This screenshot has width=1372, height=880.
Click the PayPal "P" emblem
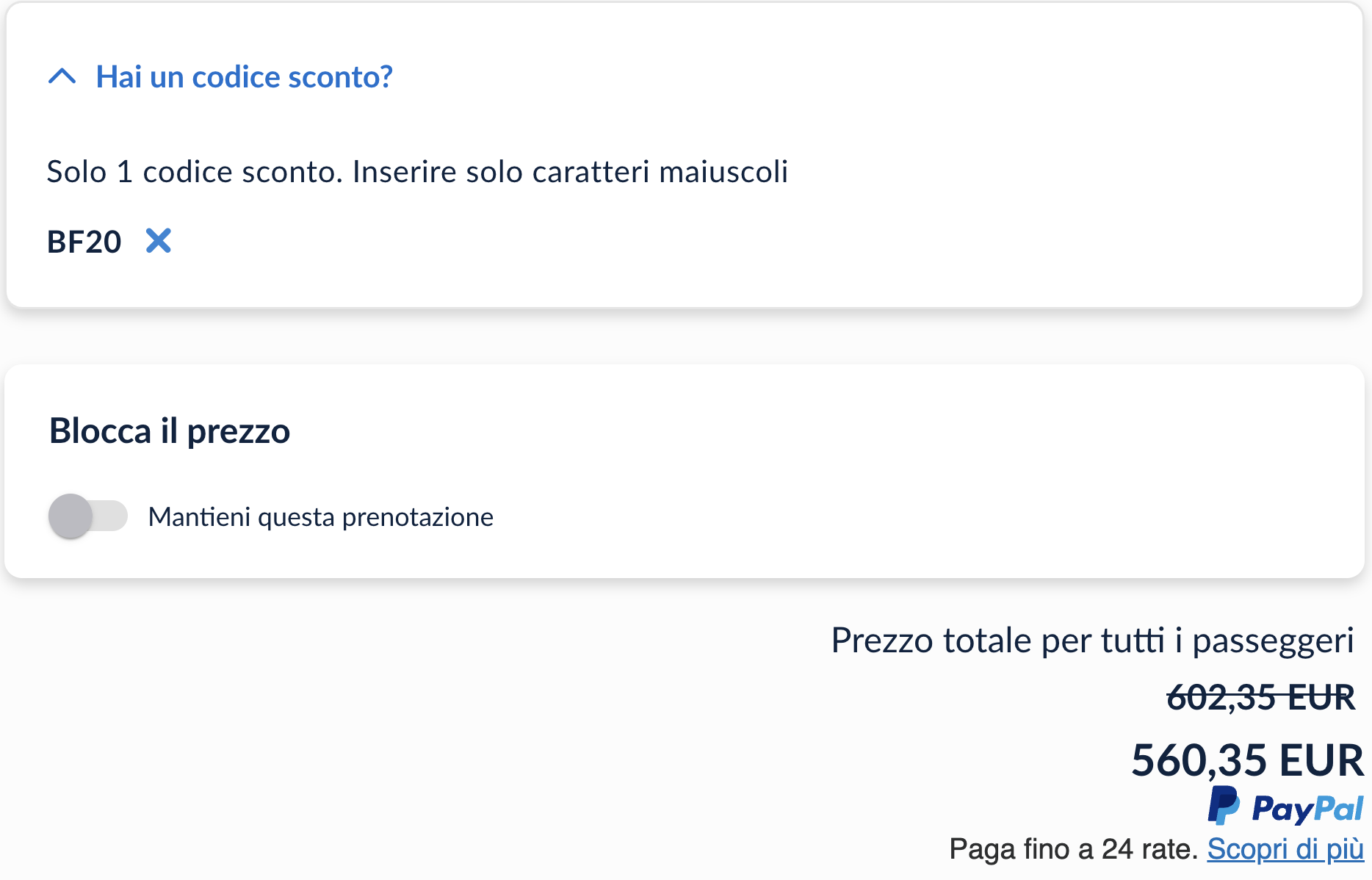1224,806
